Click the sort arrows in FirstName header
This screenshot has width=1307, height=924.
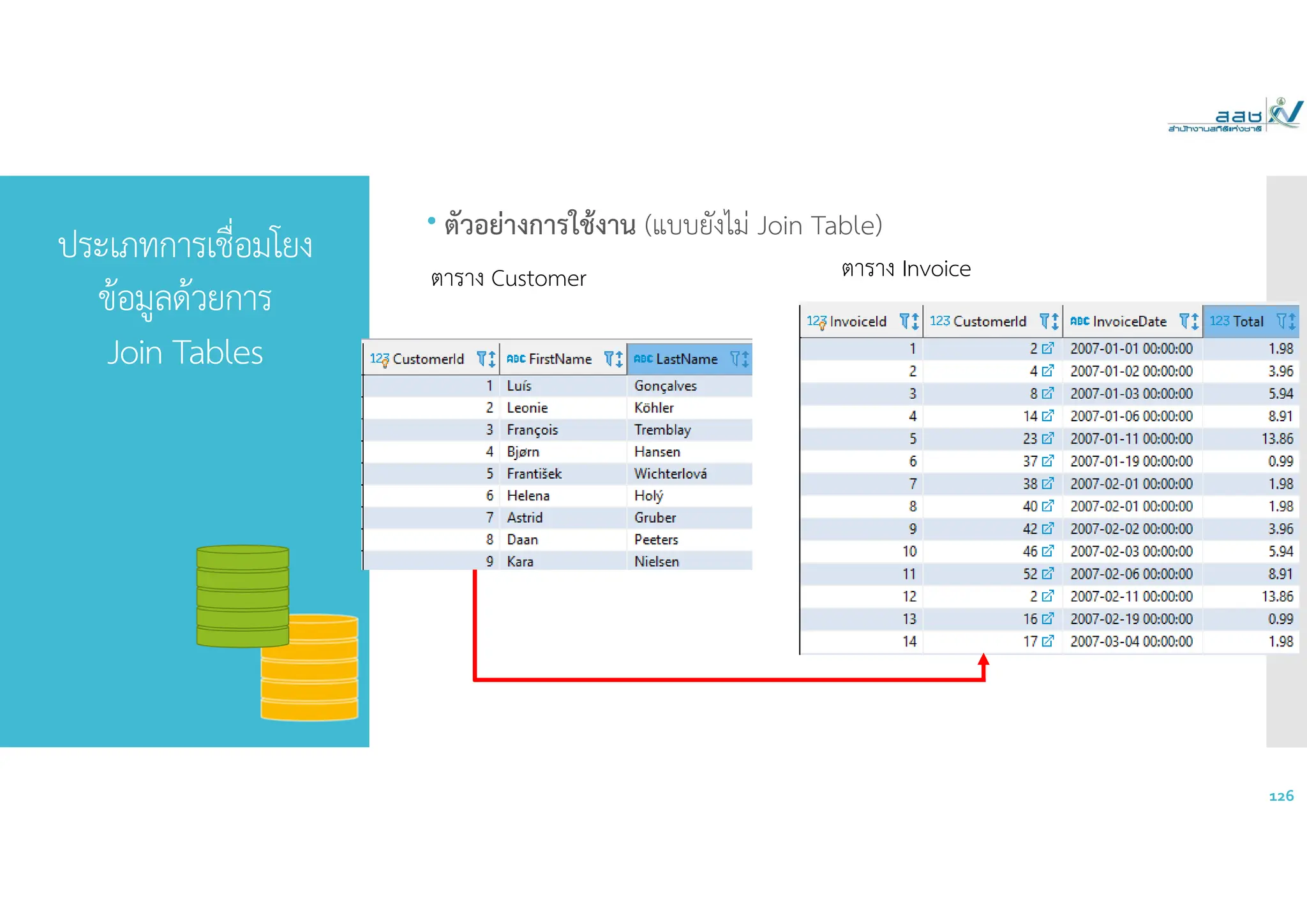click(x=619, y=359)
